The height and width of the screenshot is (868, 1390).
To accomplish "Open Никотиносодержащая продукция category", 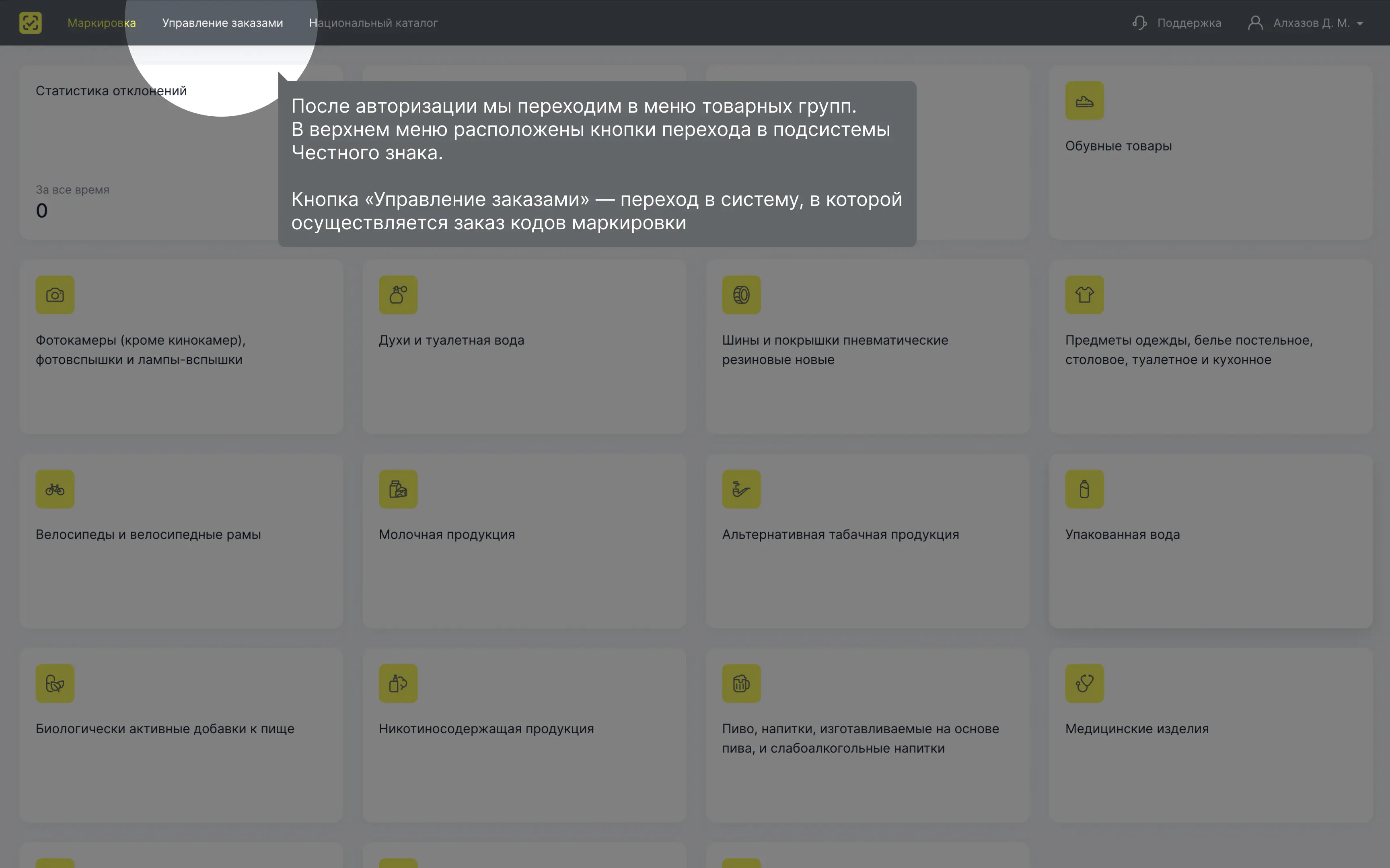I will (x=486, y=728).
